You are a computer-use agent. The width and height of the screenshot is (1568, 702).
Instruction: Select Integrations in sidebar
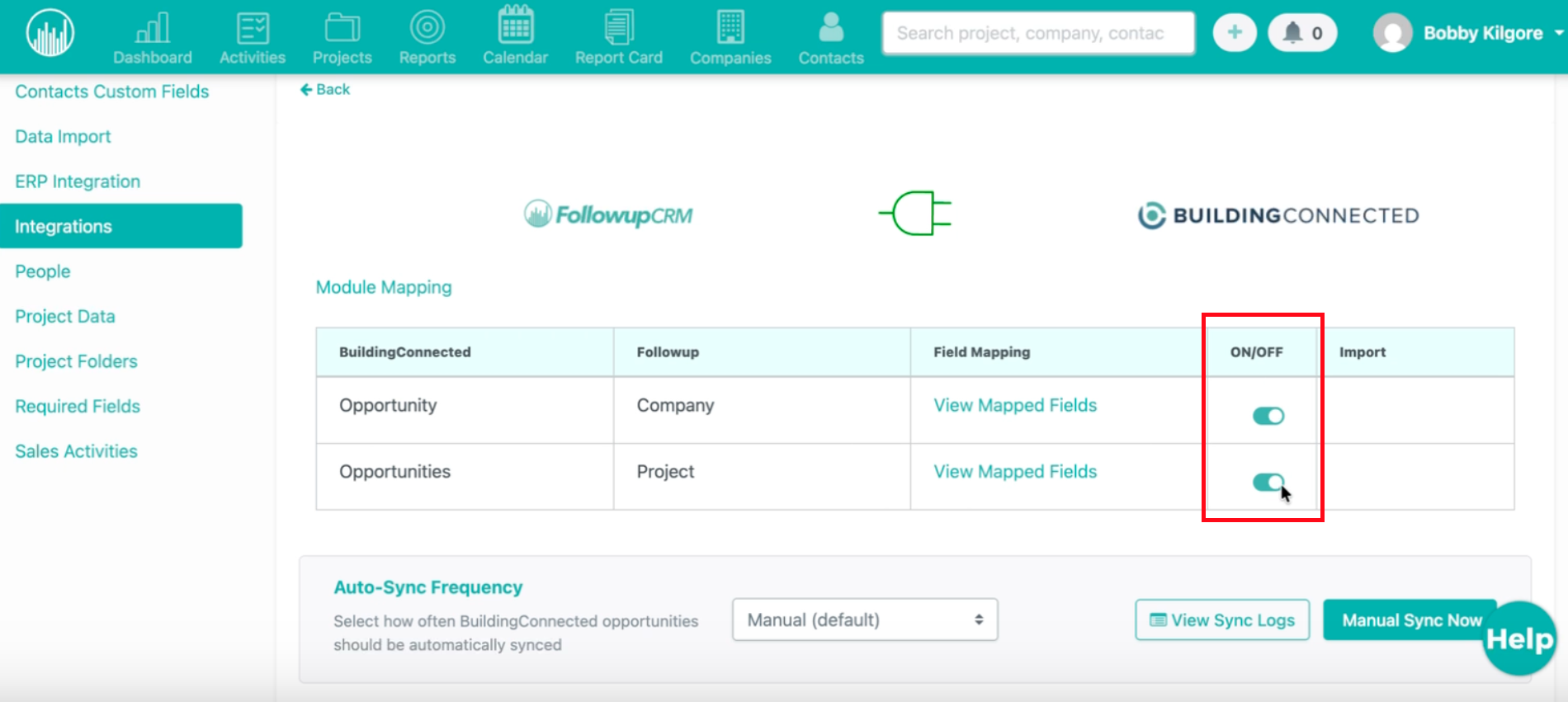121,226
